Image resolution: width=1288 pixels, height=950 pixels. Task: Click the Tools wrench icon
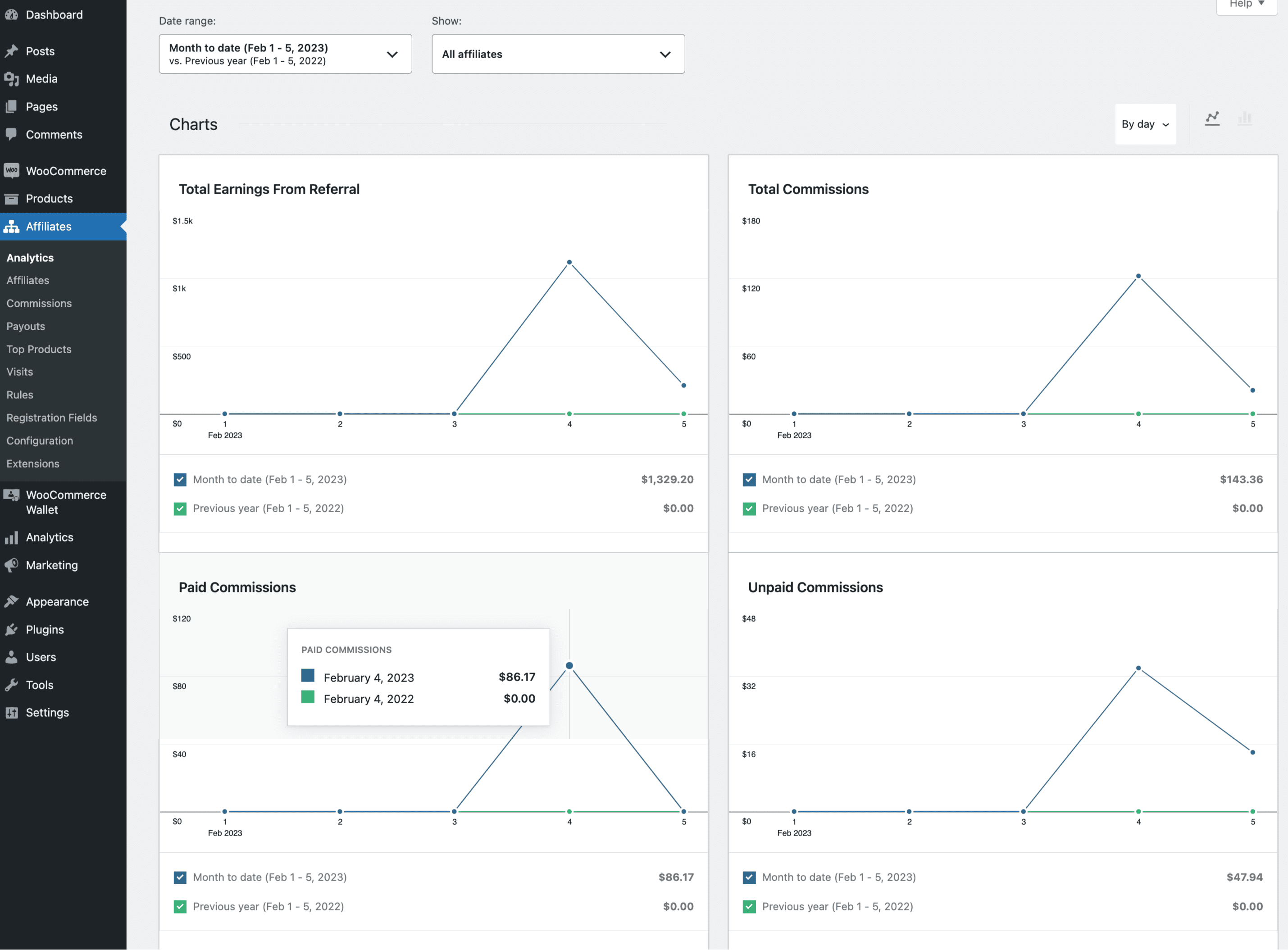(x=12, y=685)
